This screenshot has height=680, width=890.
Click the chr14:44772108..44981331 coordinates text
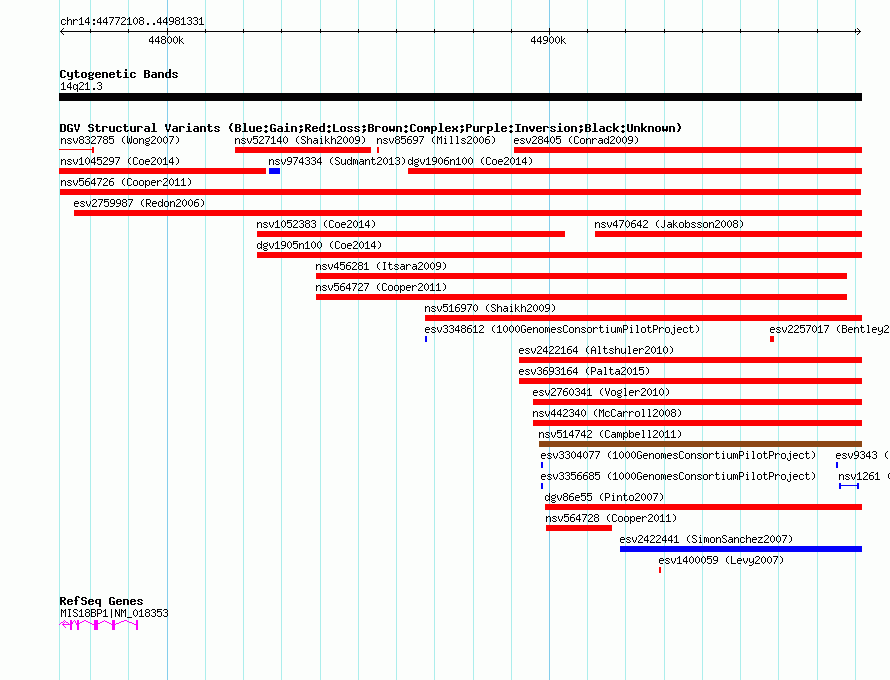coord(132,21)
